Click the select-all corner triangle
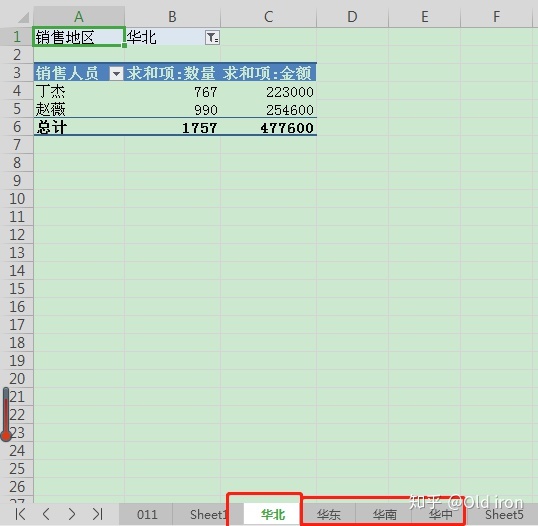 point(23,16)
